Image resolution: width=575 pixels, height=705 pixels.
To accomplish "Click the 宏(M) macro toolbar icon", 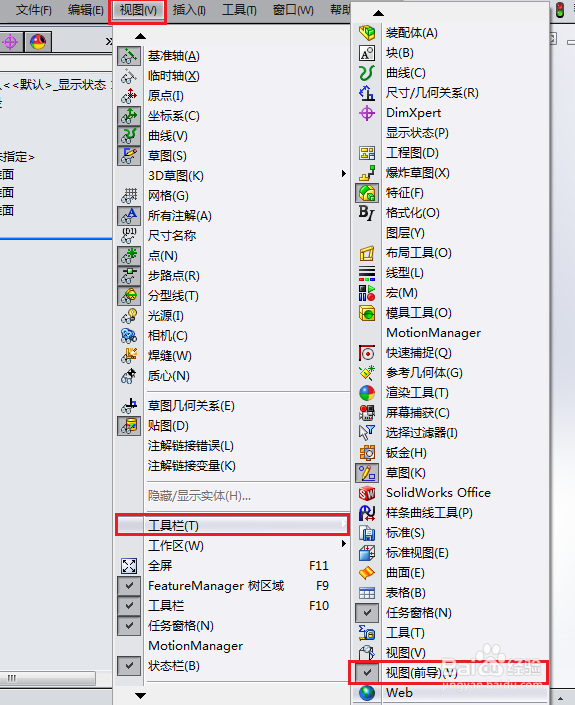I will coord(367,293).
